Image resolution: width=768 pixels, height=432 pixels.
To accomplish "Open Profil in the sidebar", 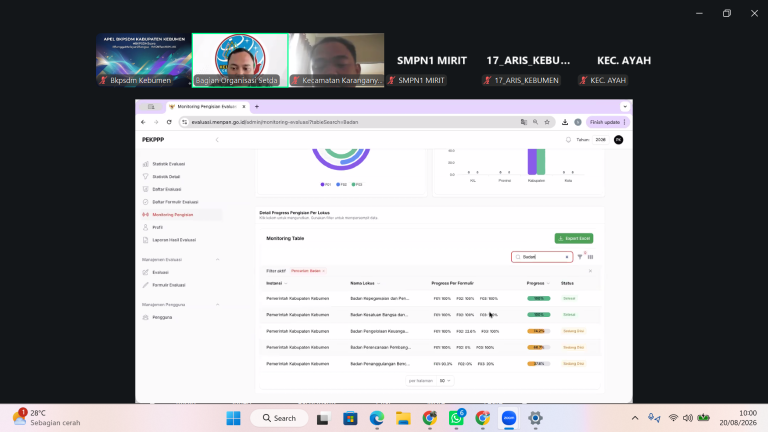I will tap(157, 228).
